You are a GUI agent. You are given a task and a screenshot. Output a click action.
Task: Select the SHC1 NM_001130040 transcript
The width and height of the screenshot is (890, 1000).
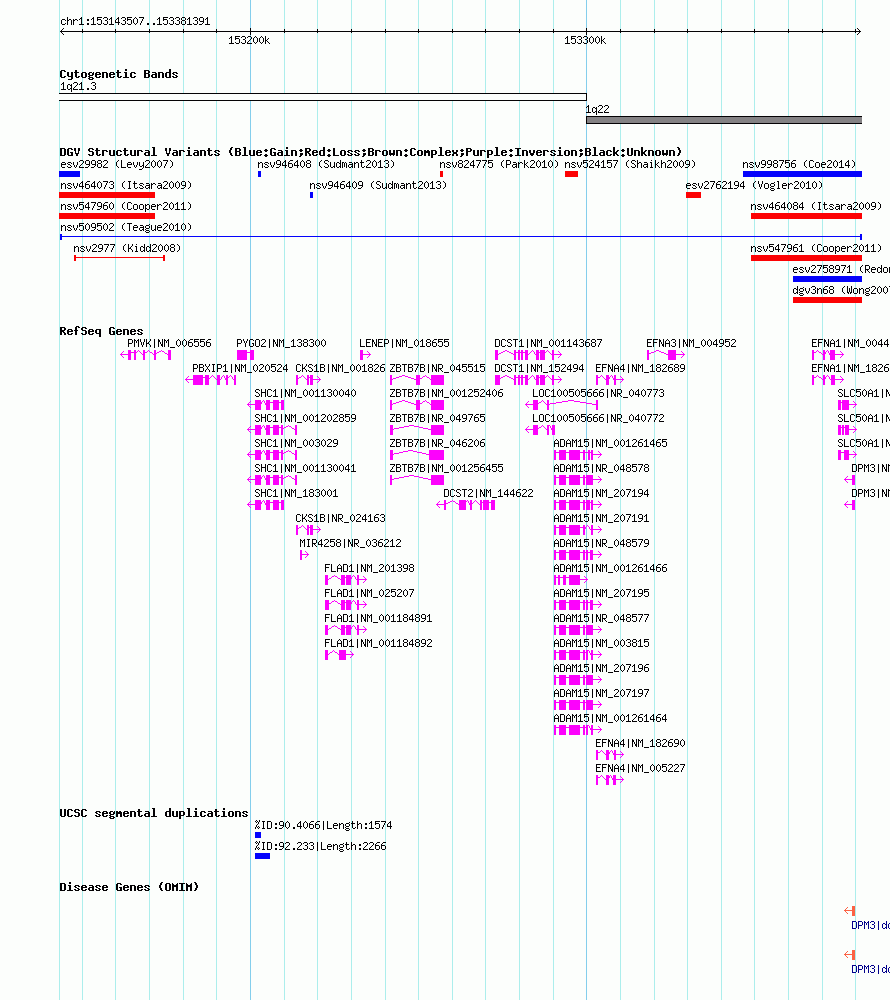(266, 405)
